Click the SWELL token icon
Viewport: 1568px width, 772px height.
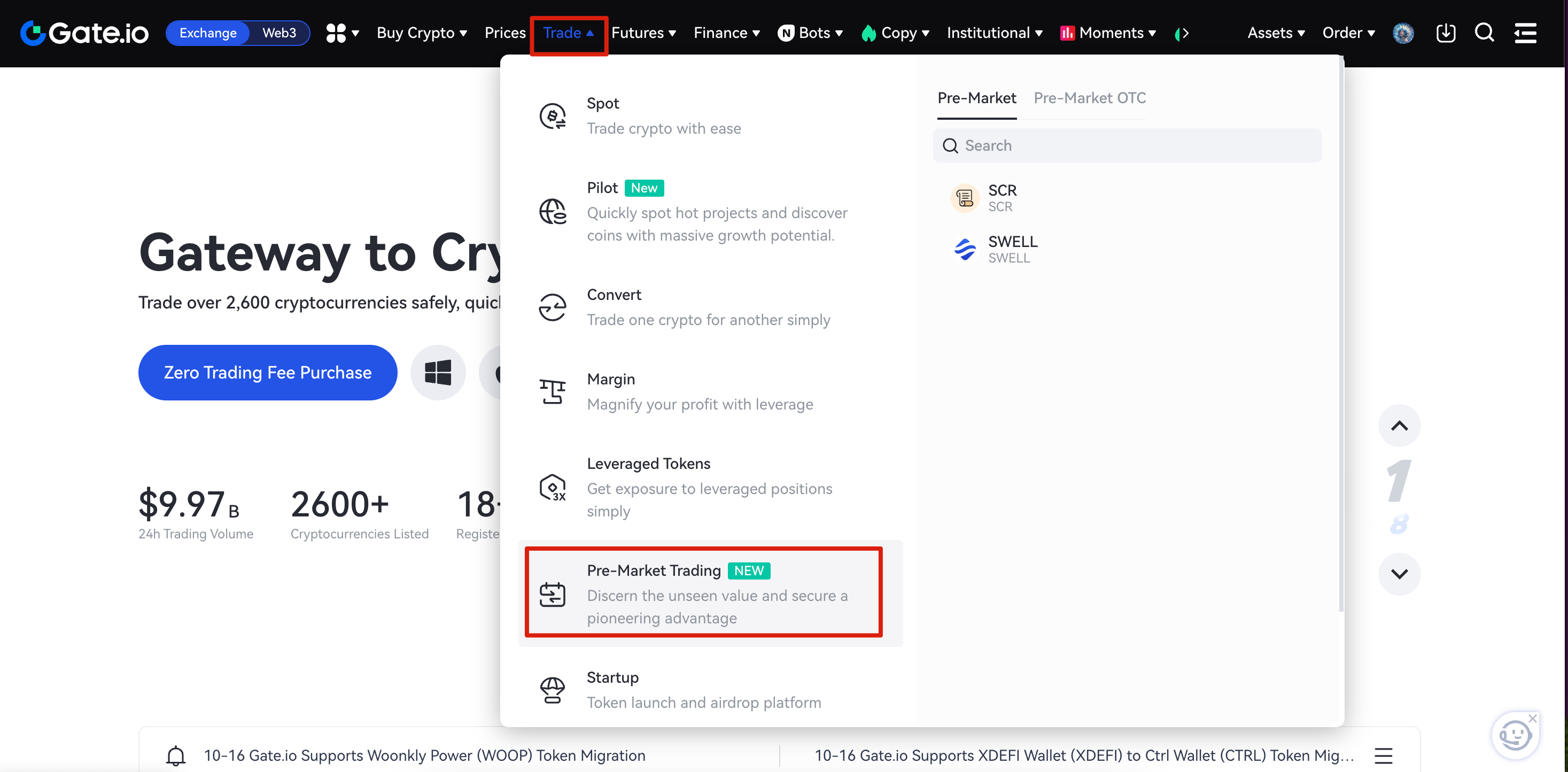pos(965,250)
